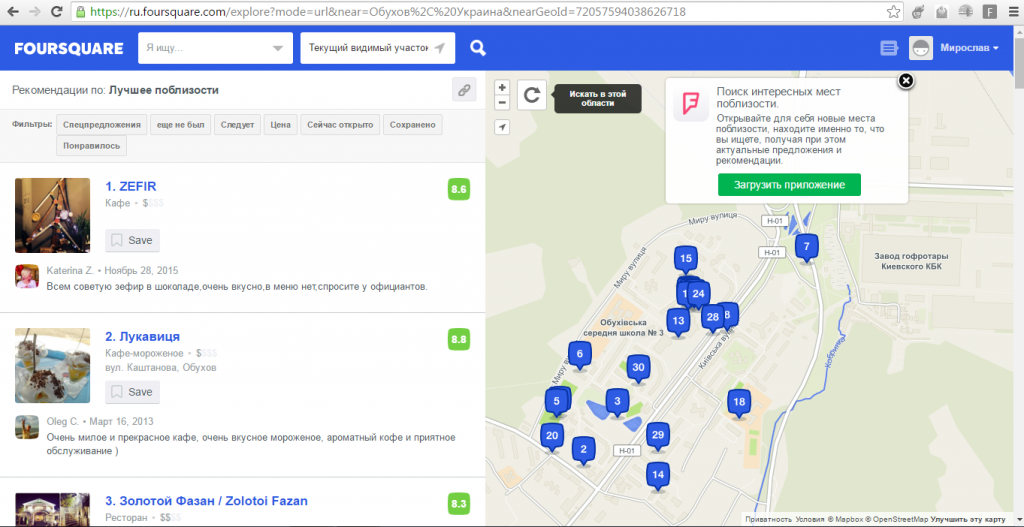Click the user avatar icon

coord(921,48)
